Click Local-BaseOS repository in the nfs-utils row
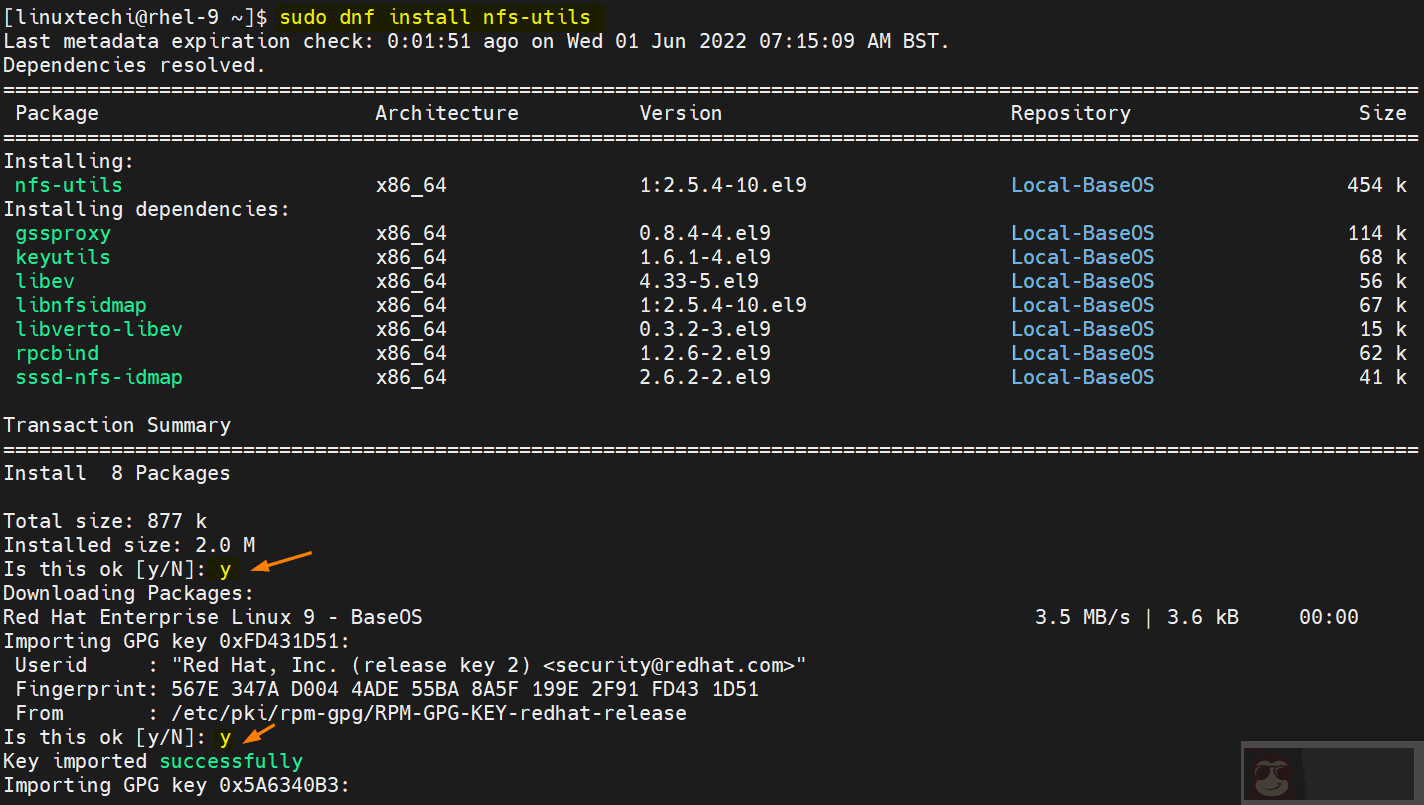1424x805 pixels. pyautogui.click(x=1082, y=185)
